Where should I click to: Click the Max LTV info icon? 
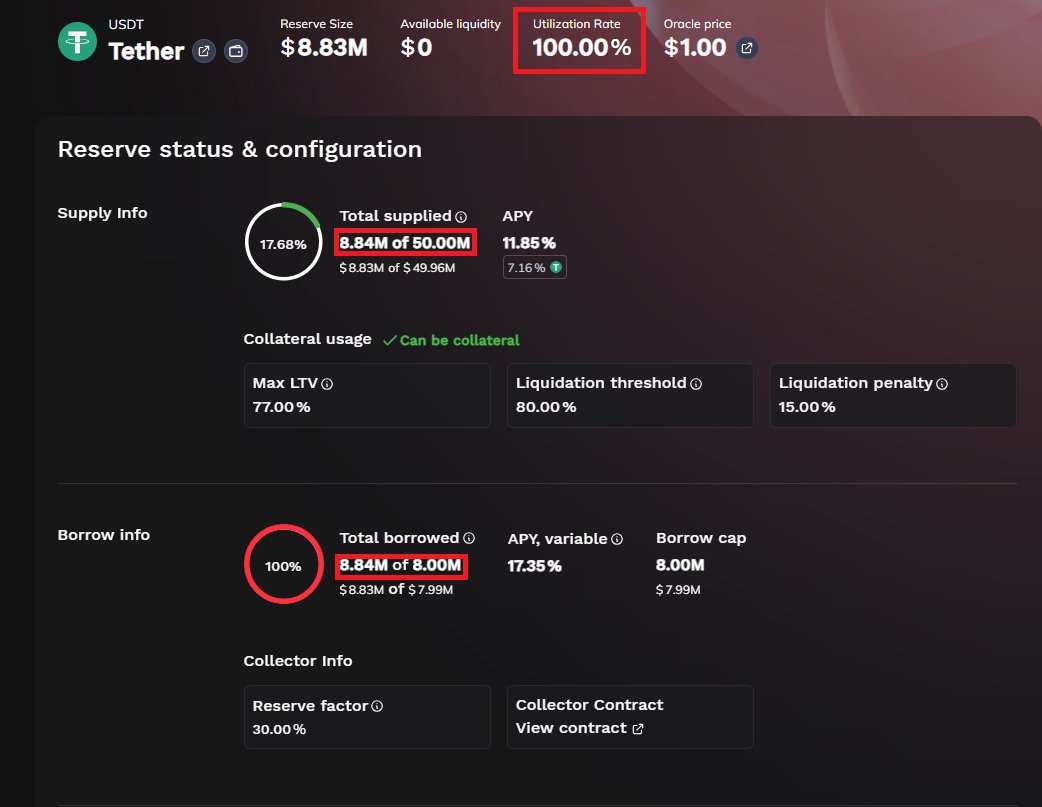coord(327,384)
